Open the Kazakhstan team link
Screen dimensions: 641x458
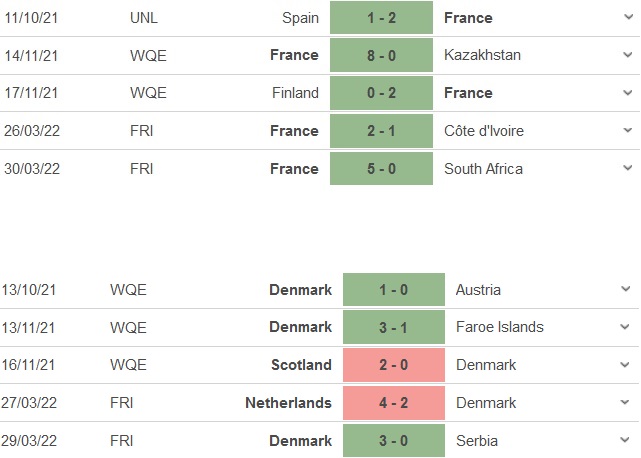[x=484, y=56]
